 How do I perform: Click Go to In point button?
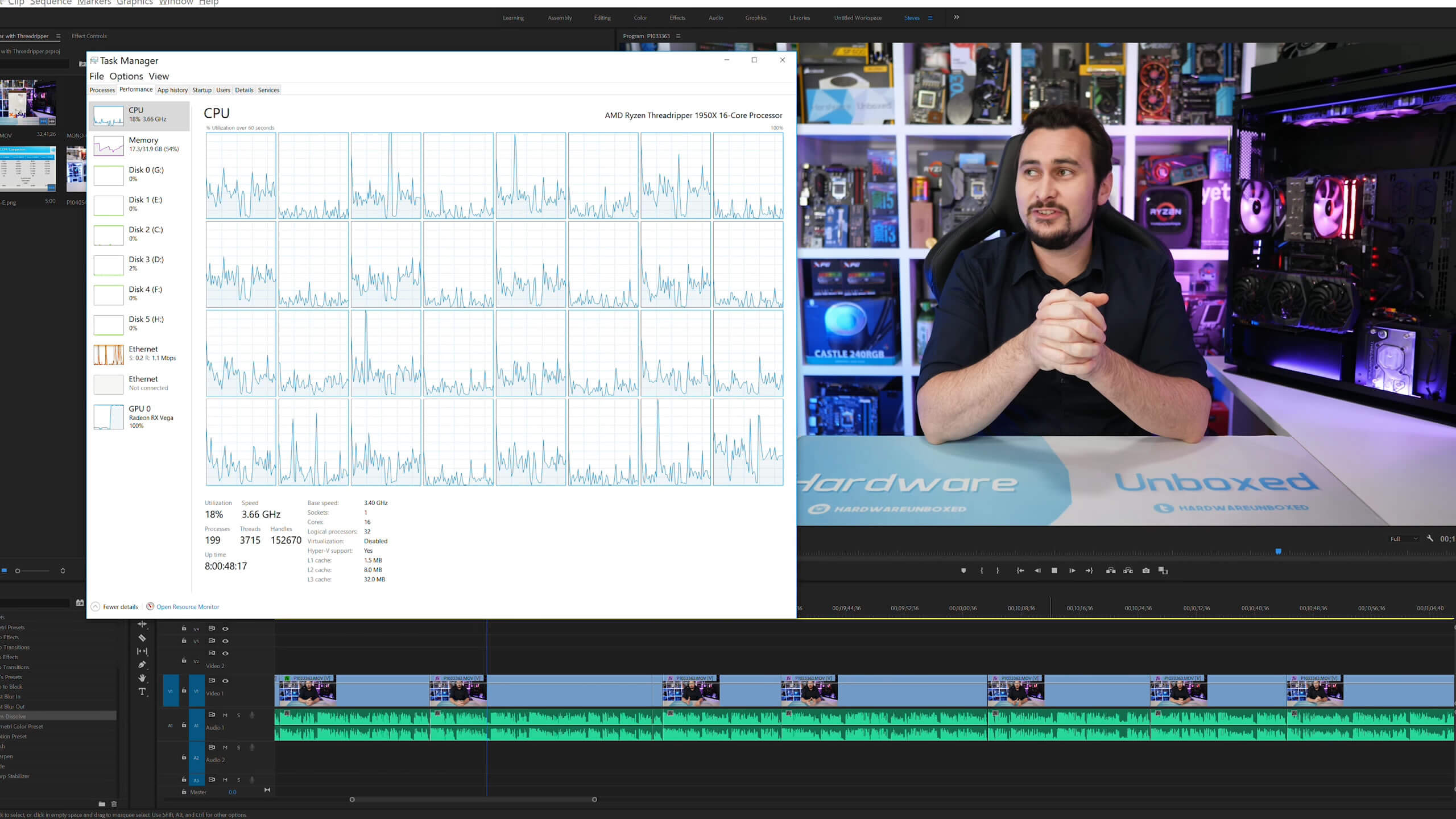coord(1020,570)
